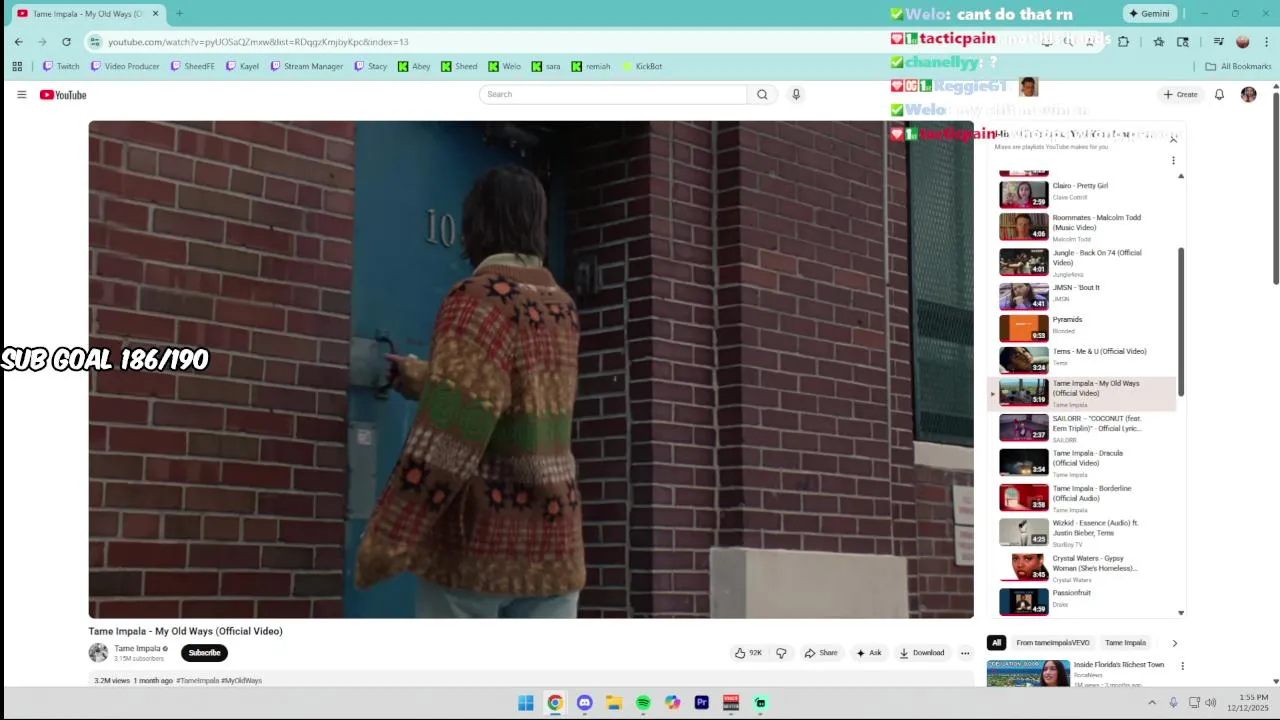Viewport: 1280px width, 720px height.
Task: Focus the YouTube search field
Action: [613, 94]
